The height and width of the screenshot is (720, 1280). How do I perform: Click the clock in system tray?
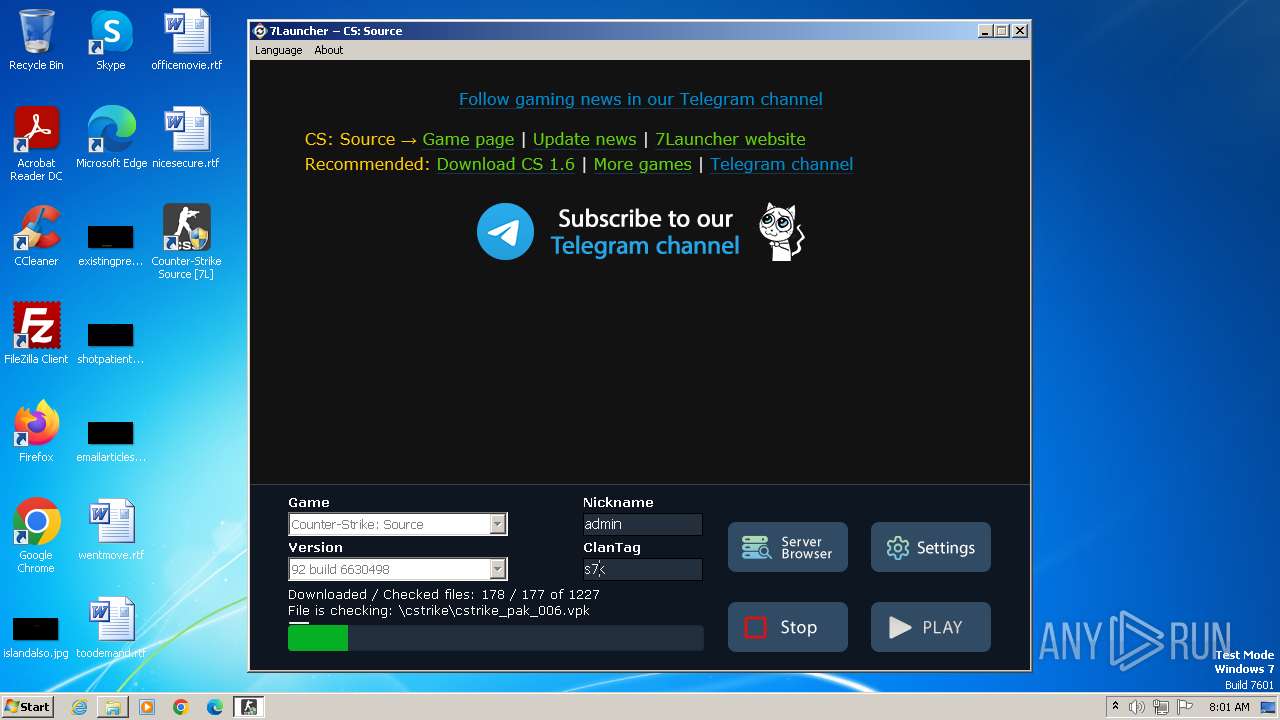pos(1229,707)
